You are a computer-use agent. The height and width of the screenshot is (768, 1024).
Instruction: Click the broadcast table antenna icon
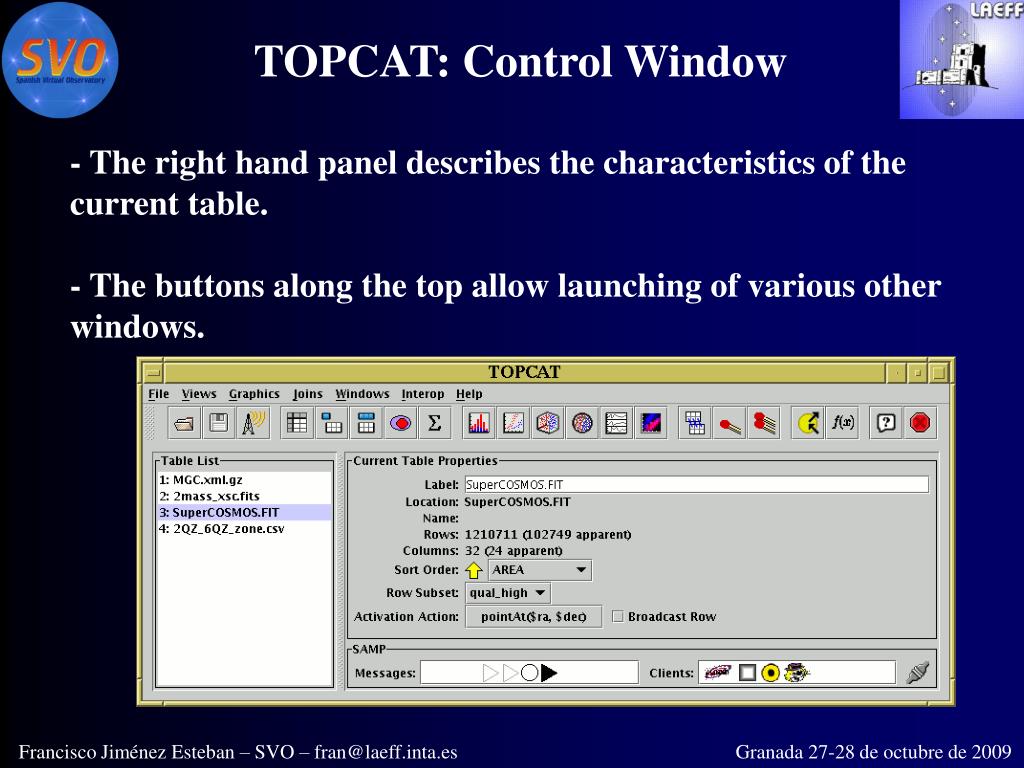coord(253,424)
